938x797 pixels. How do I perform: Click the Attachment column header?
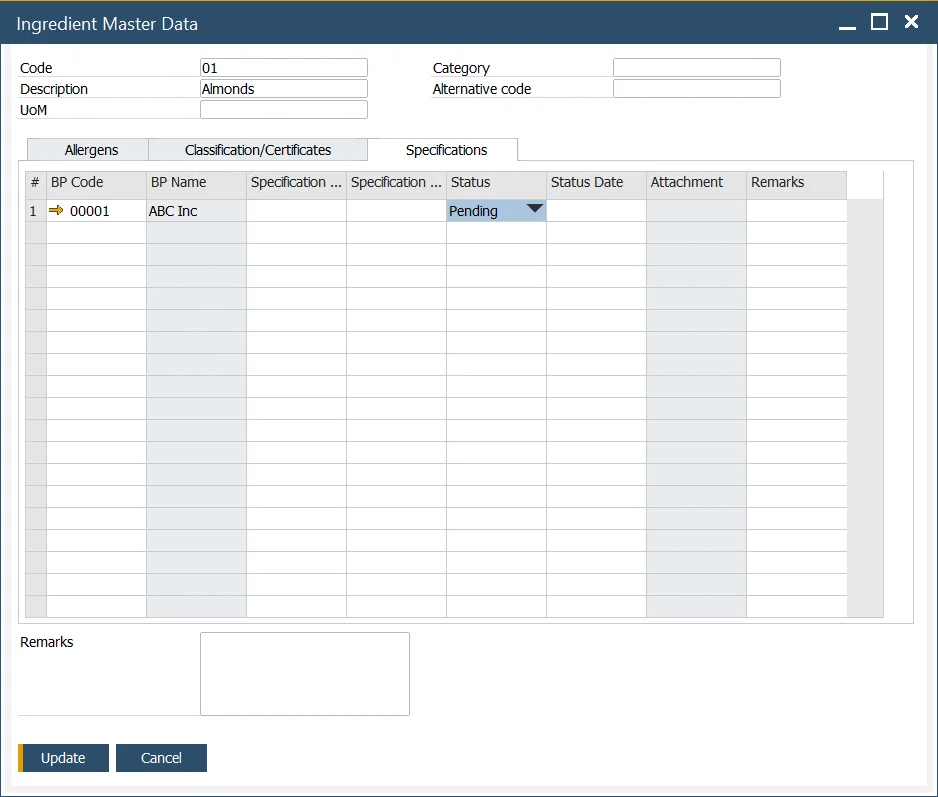696,183
